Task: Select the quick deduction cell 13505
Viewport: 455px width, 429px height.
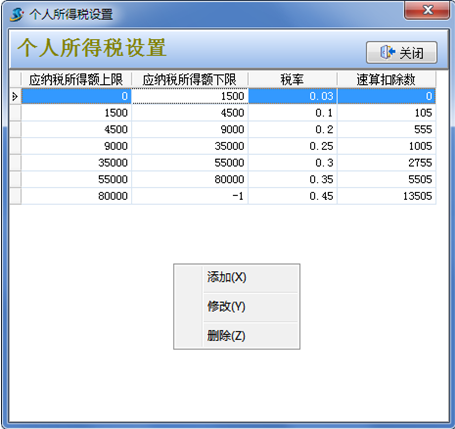Action: (x=386, y=196)
